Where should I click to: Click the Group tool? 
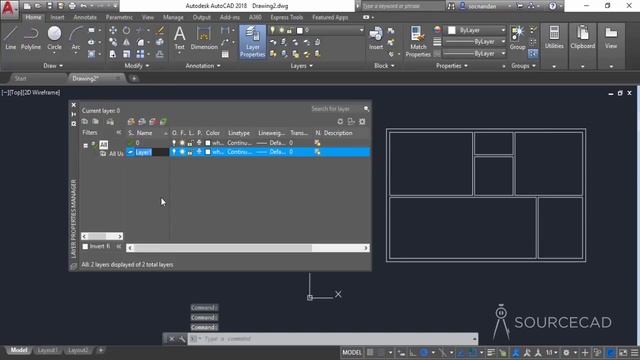[517, 38]
